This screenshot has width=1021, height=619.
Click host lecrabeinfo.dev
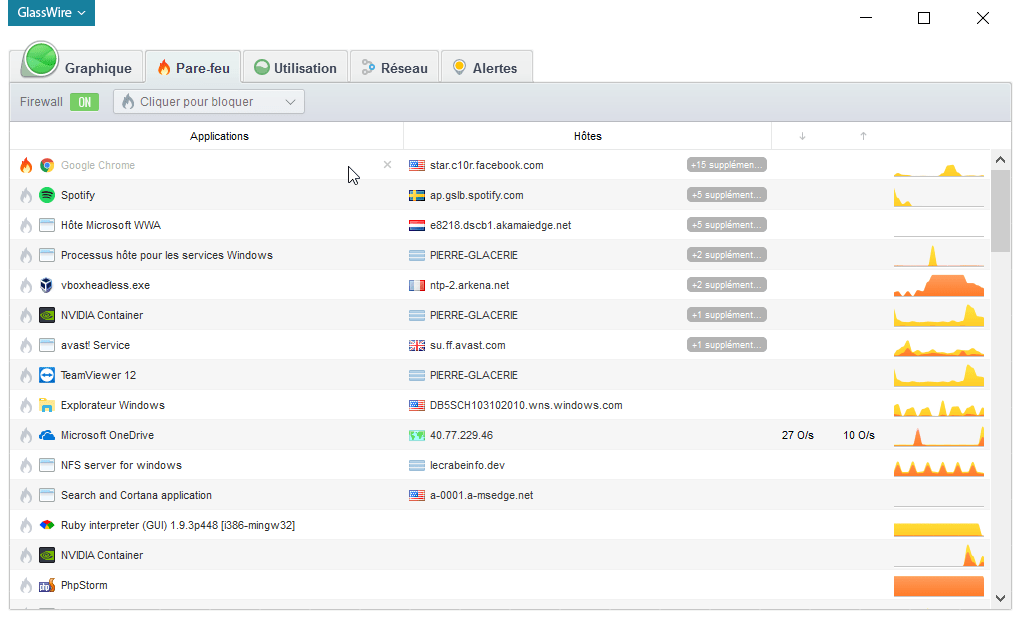(468, 465)
